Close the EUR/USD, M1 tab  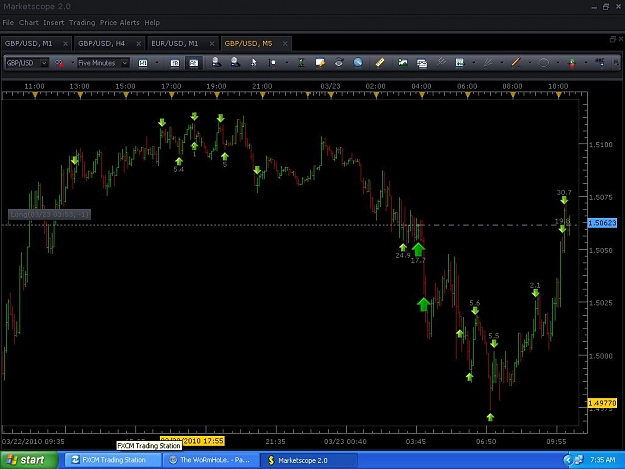(x=212, y=44)
